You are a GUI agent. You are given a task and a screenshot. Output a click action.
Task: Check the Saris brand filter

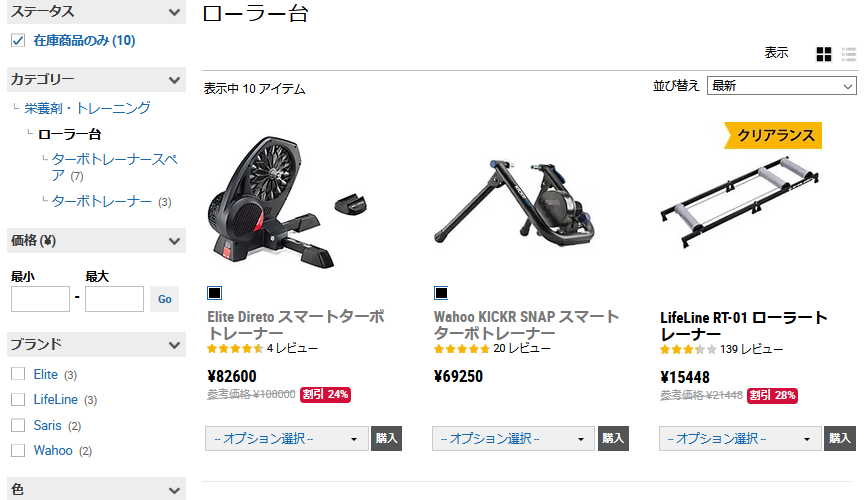(18, 425)
